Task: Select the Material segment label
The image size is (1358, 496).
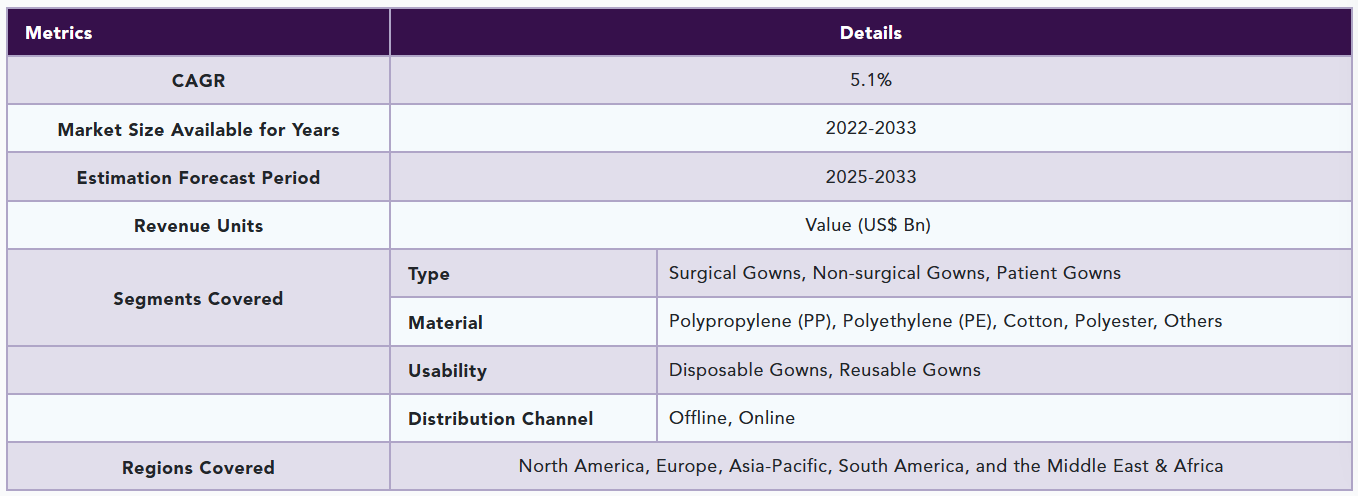Action: 445,322
